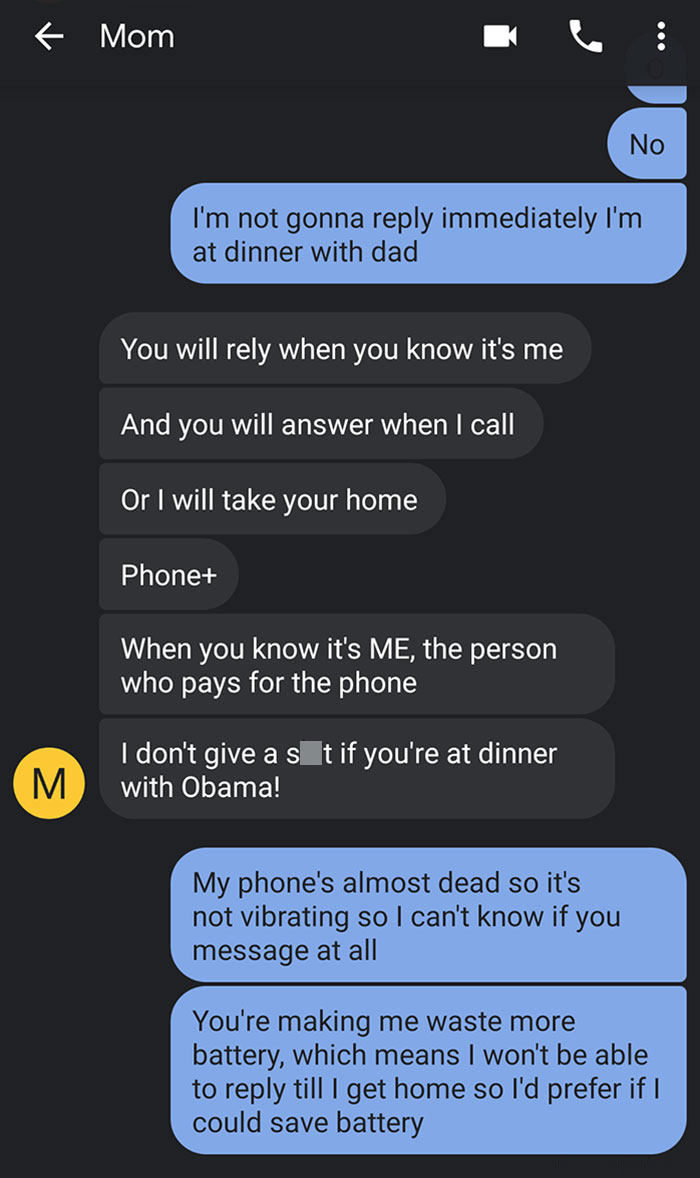Screen dimensions: 700x1178
Task: Tap the censored word in Mom's message
Action: [x=309, y=753]
